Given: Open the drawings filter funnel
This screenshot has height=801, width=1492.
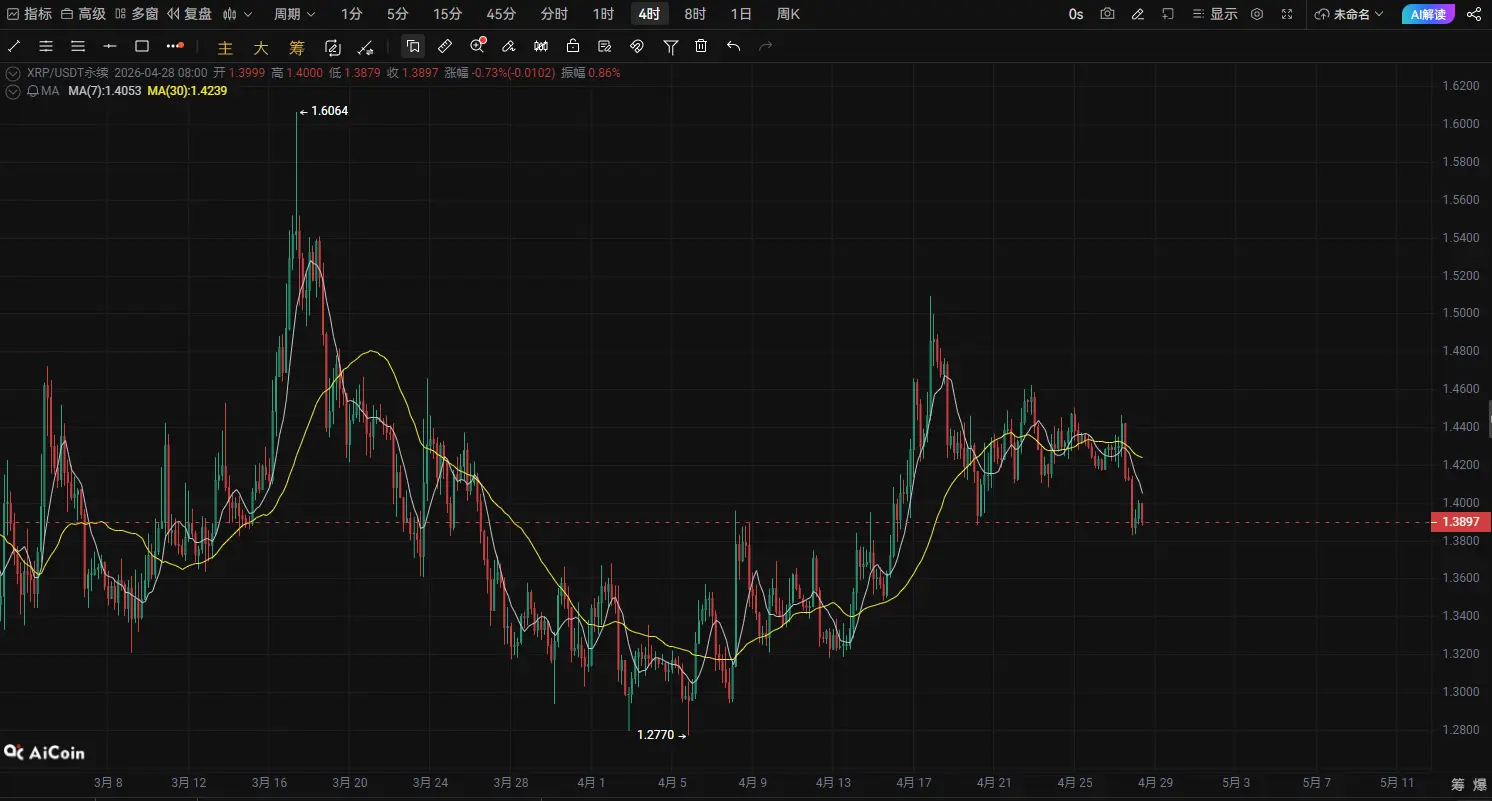Looking at the screenshot, I should pos(671,46).
